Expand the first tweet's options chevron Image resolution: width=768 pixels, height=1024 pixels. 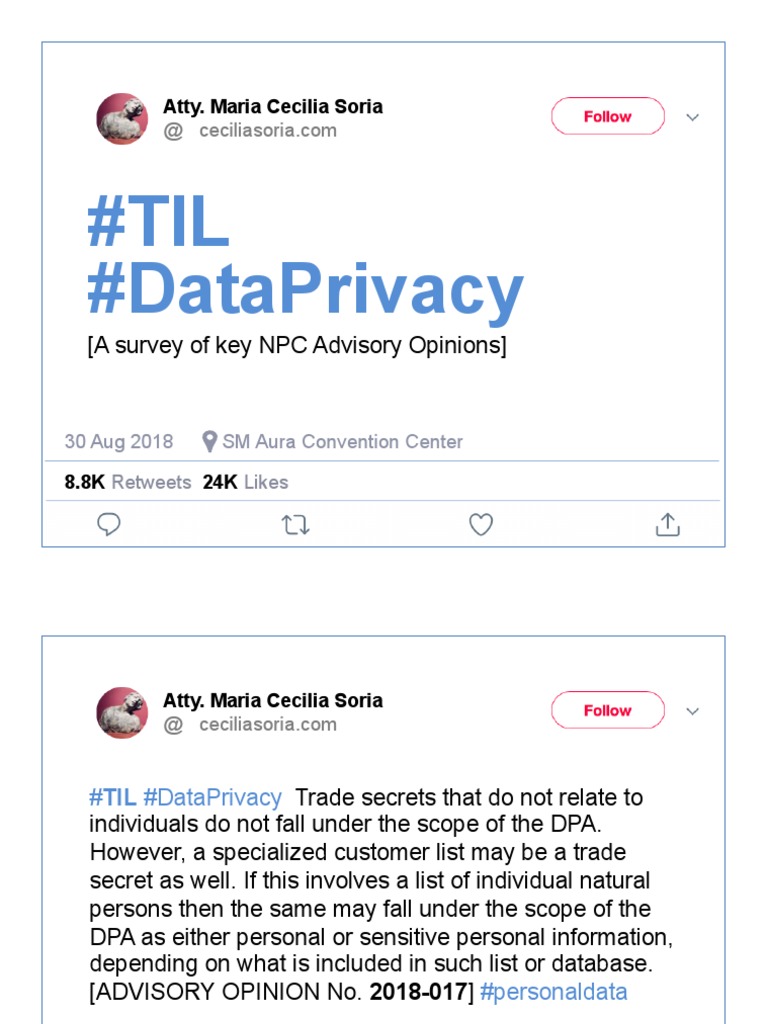pos(692,117)
